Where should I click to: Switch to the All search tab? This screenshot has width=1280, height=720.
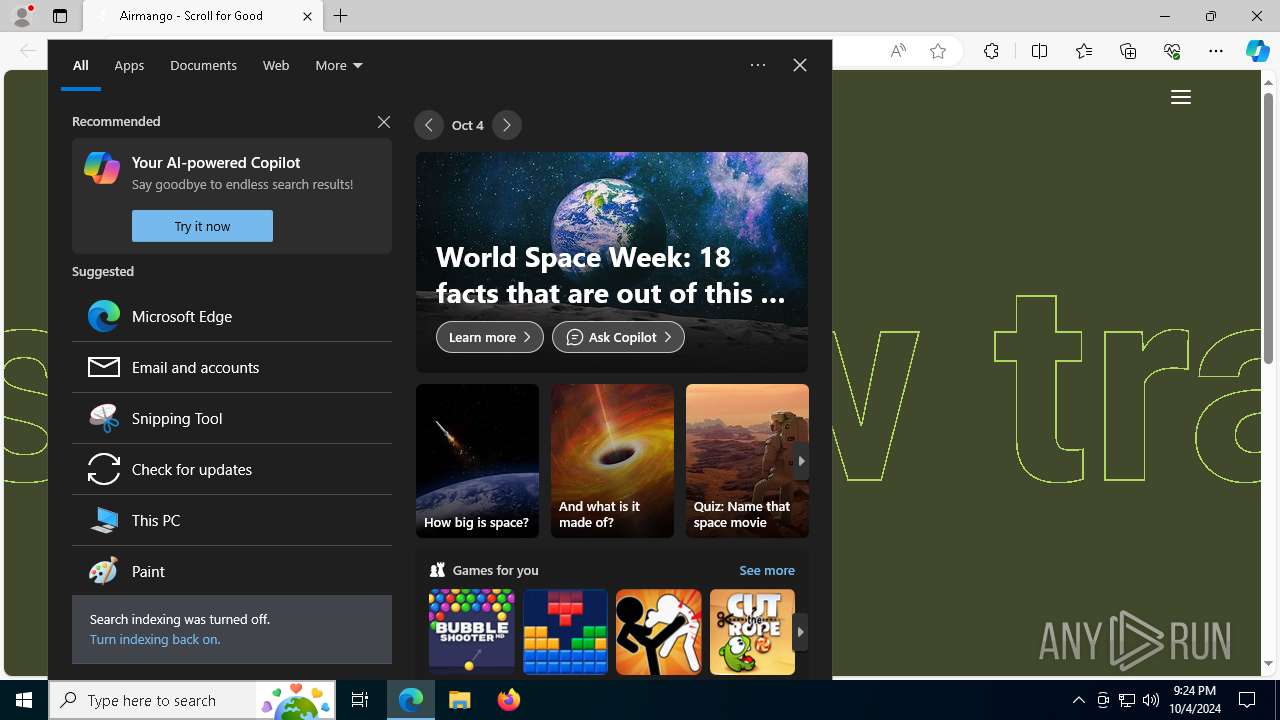(81, 65)
